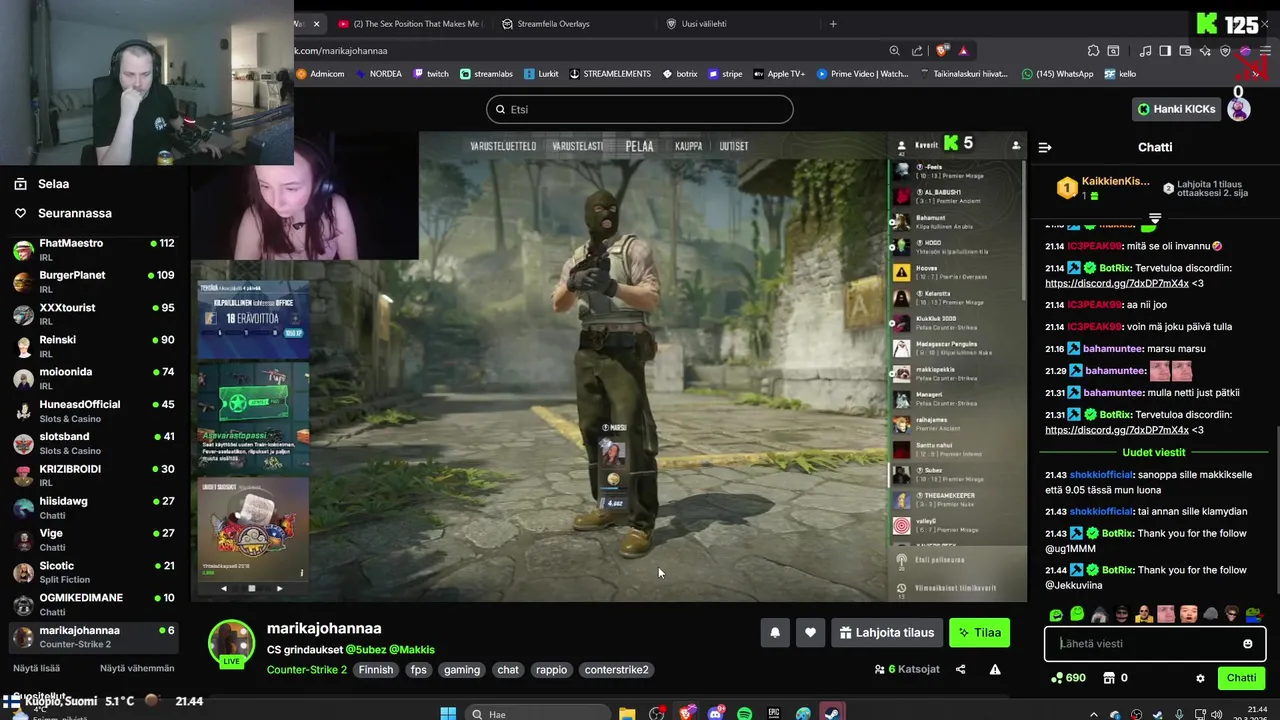Click Seurannassa in the sidebar
1280x720 pixels.
(x=75, y=213)
